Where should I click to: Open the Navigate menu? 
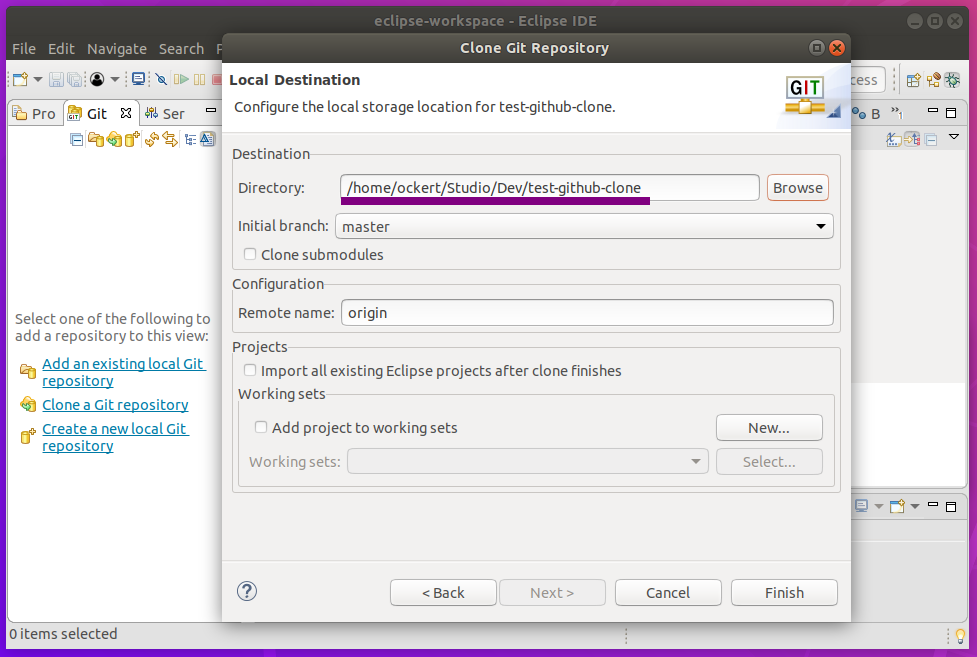coord(116,49)
